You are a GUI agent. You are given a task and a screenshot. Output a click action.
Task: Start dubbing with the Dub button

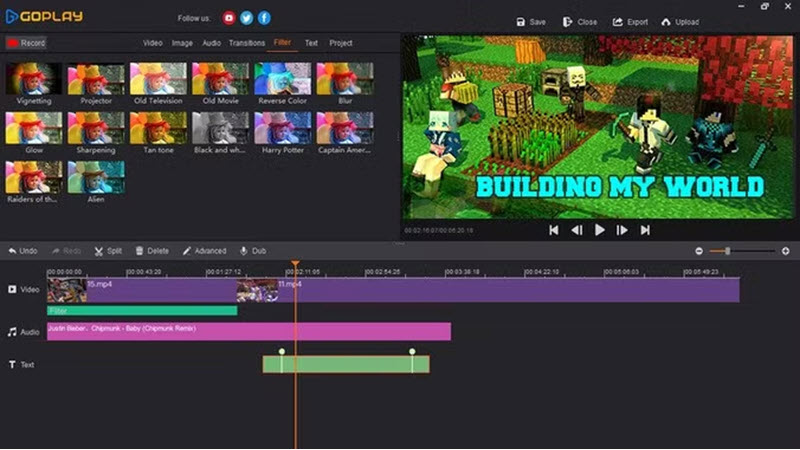click(x=253, y=251)
